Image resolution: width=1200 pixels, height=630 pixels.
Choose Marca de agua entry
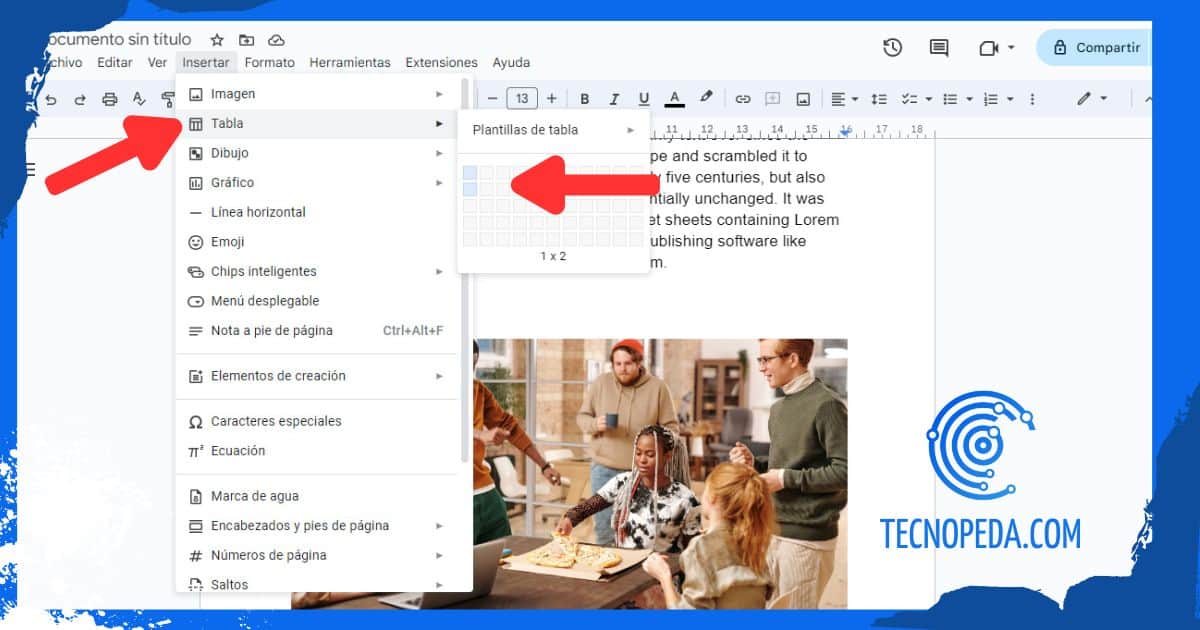317,496
